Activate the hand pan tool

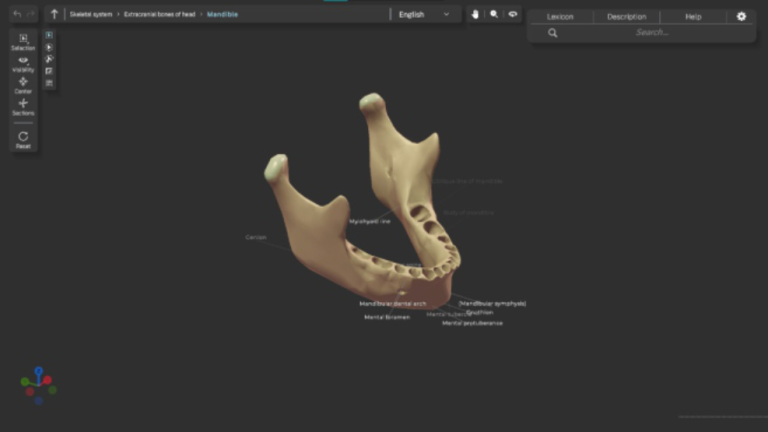pyautogui.click(x=476, y=15)
